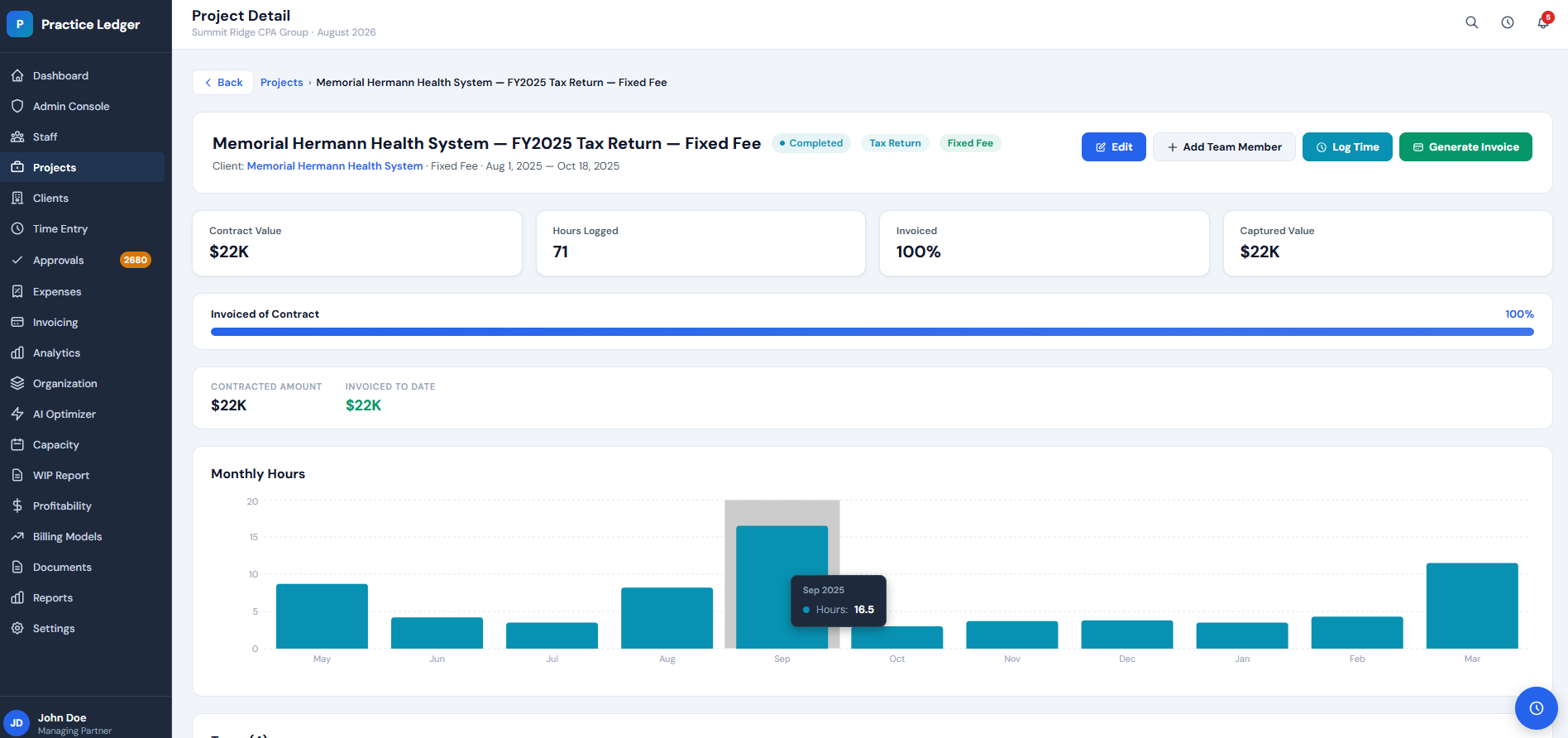Screen dimensions: 1568x738
Task: Click the Log Time button
Action: (1347, 146)
